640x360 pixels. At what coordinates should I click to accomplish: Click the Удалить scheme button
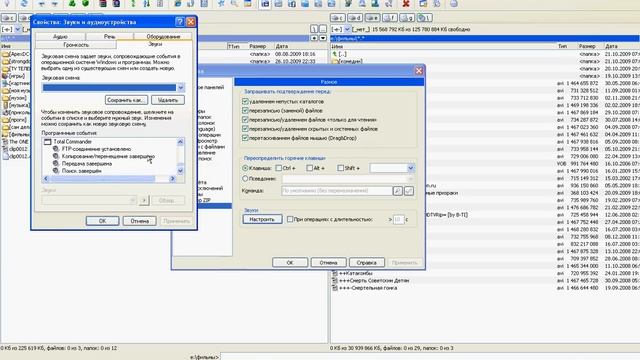(168, 100)
